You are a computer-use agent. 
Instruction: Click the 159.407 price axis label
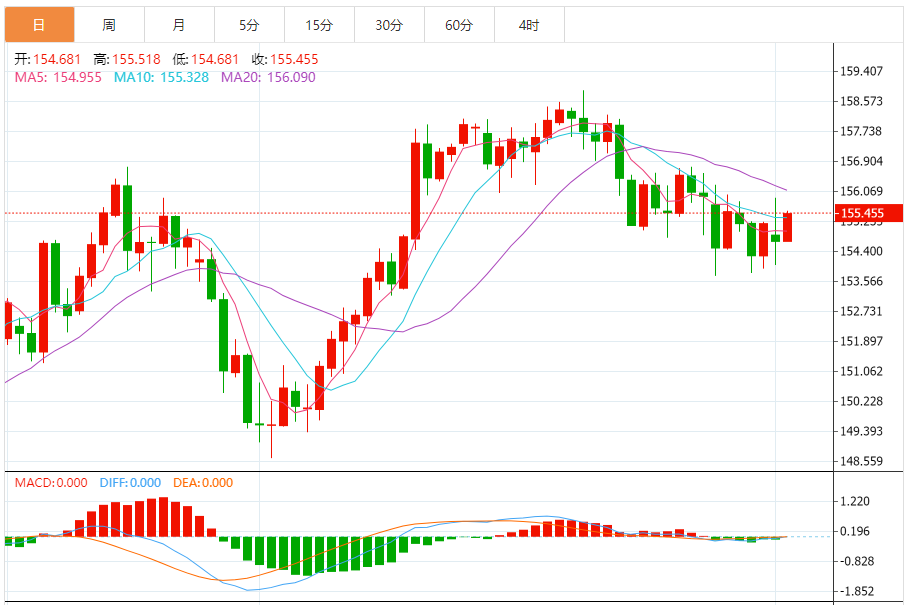click(x=861, y=72)
